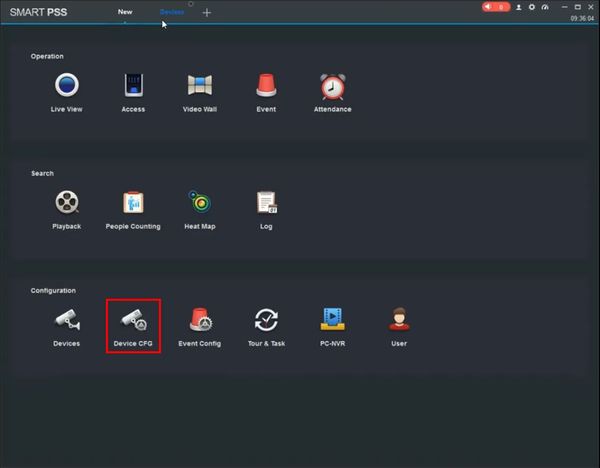The image size is (600, 468).
Task: Open Playback search
Action: point(67,204)
